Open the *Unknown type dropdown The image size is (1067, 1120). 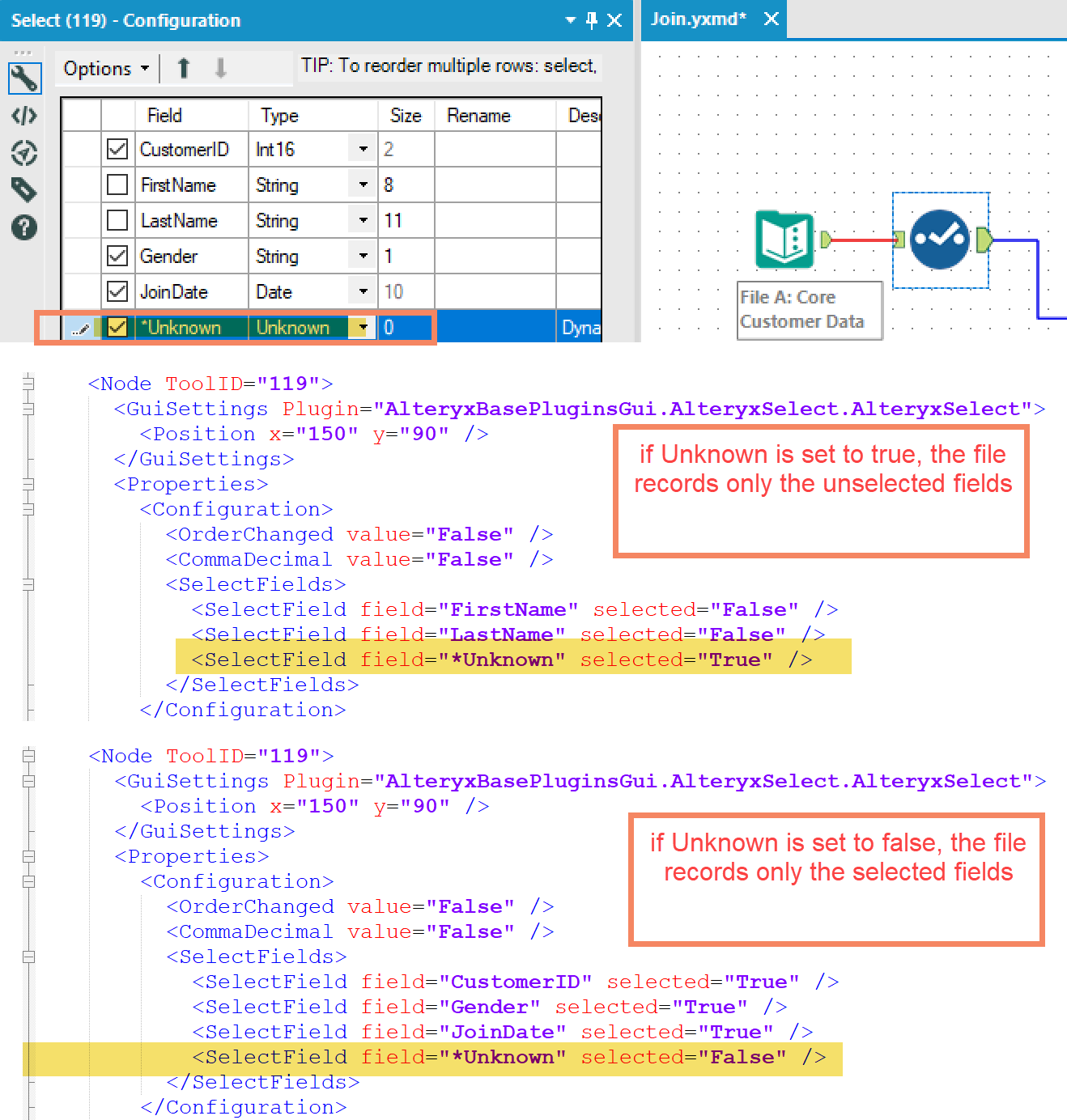[362, 326]
